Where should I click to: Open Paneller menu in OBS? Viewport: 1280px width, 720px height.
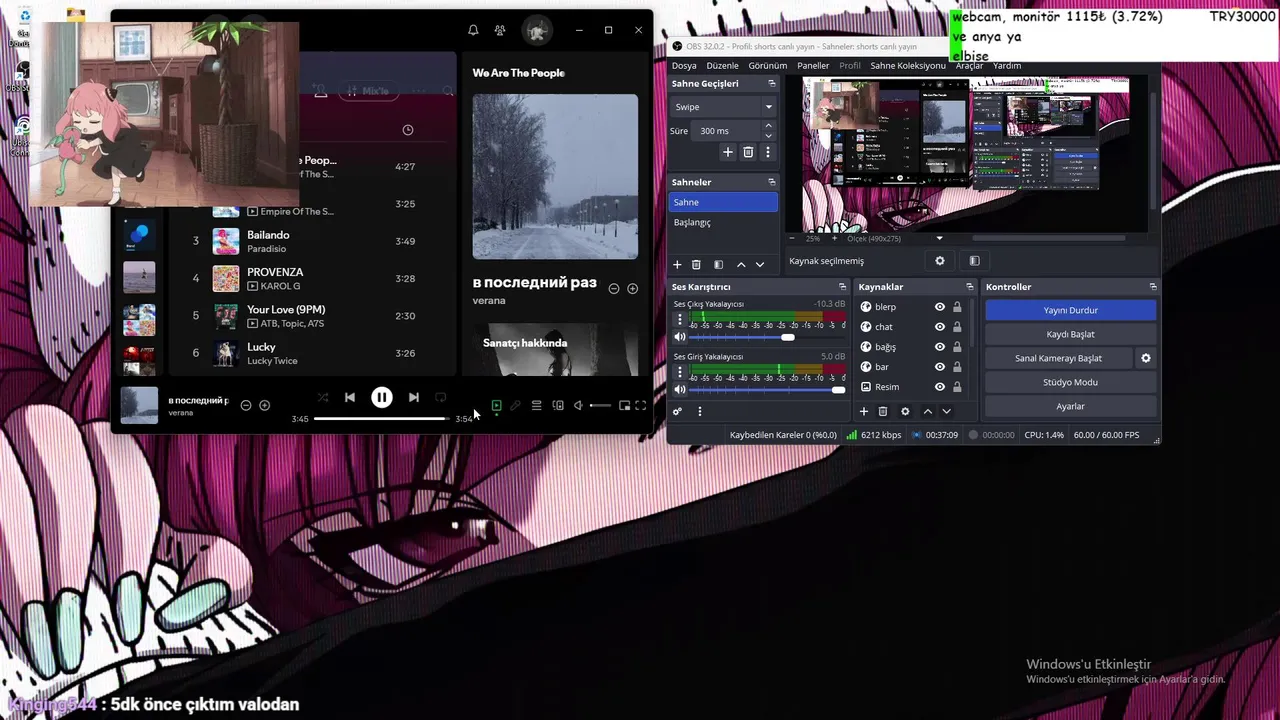(x=813, y=65)
